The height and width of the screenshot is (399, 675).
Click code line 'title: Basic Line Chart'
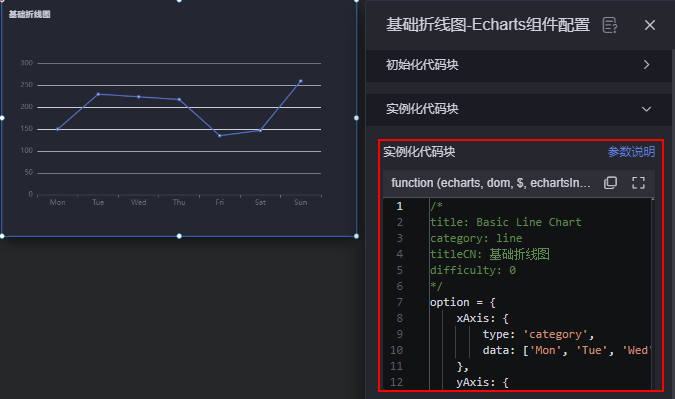coord(505,222)
